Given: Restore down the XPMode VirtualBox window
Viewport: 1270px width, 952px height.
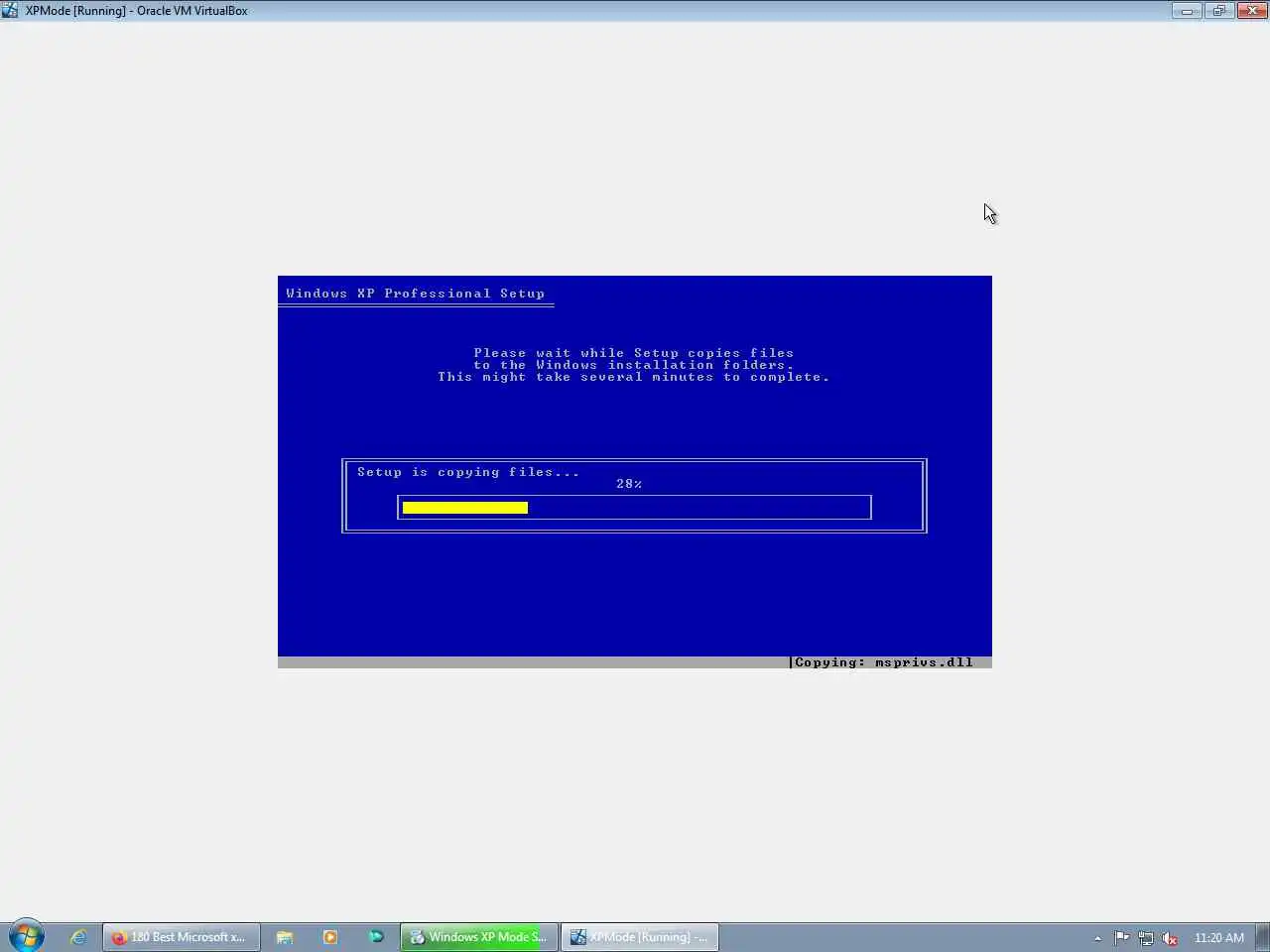Looking at the screenshot, I should pos(1218,10).
